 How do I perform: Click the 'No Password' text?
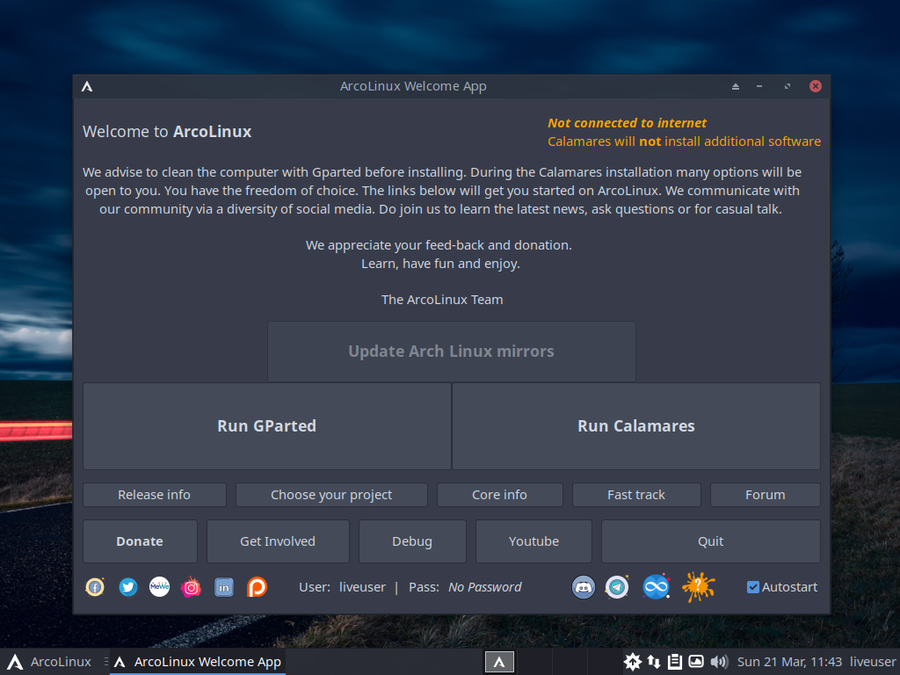[485, 587]
